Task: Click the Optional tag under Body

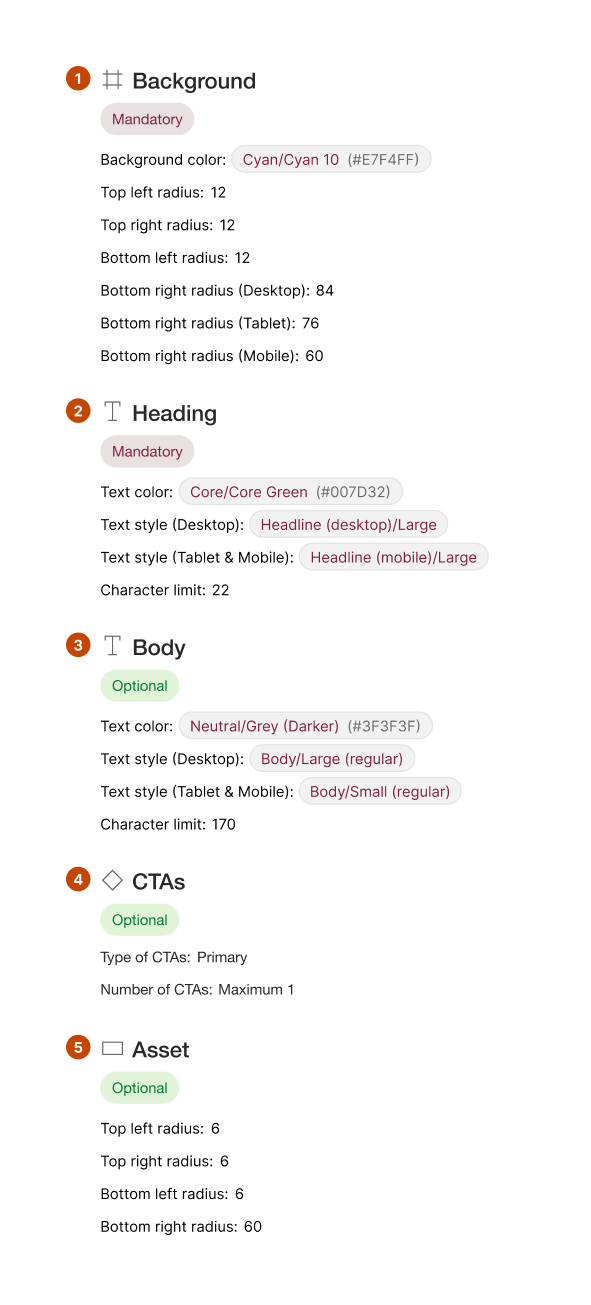Action: (x=140, y=686)
